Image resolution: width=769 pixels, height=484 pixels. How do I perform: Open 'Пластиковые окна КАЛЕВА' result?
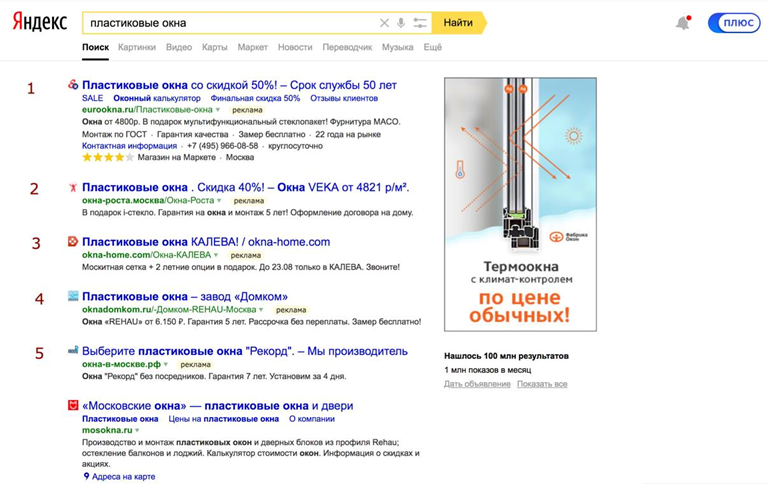pyautogui.click(x=206, y=242)
